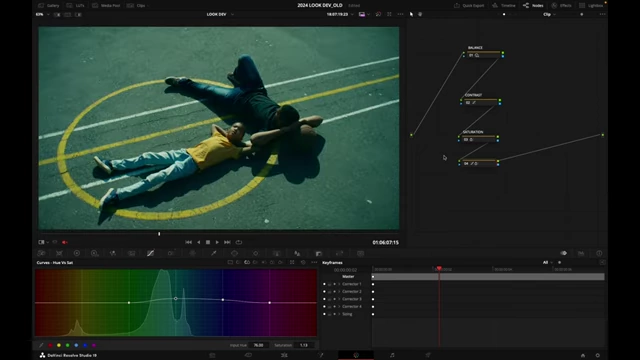The image size is (640, 360).
Task: Unmute audio with the red speaker icon
Action: point(64,242)
